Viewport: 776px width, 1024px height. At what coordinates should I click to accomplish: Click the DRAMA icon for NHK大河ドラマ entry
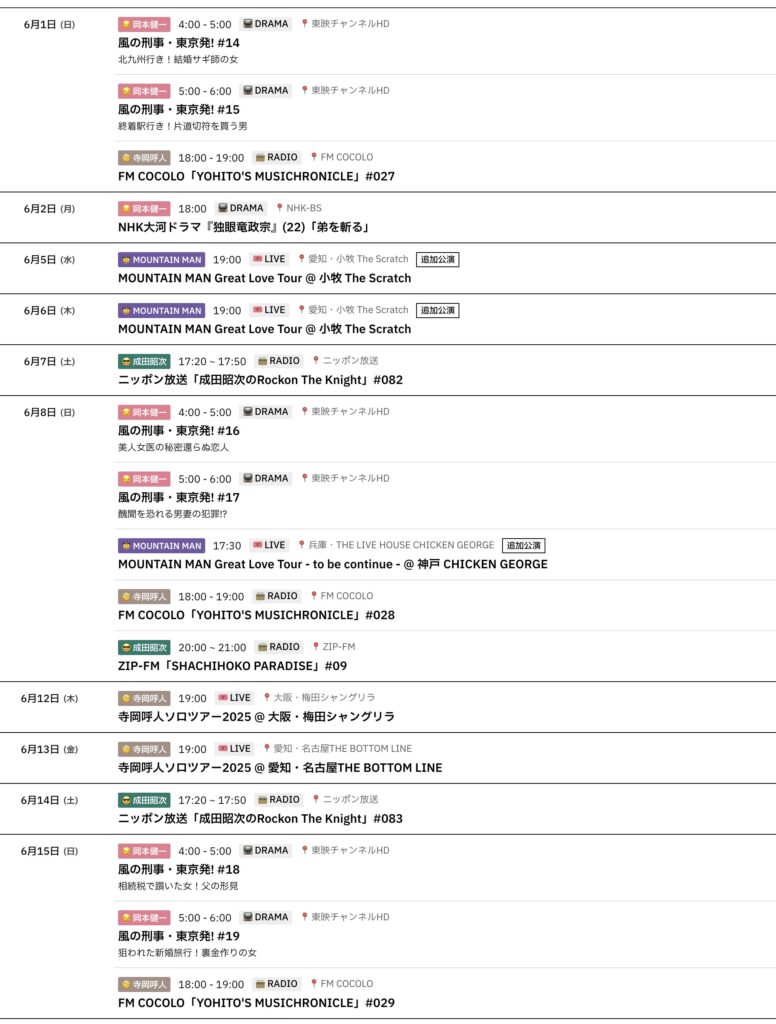click(223, 208)
